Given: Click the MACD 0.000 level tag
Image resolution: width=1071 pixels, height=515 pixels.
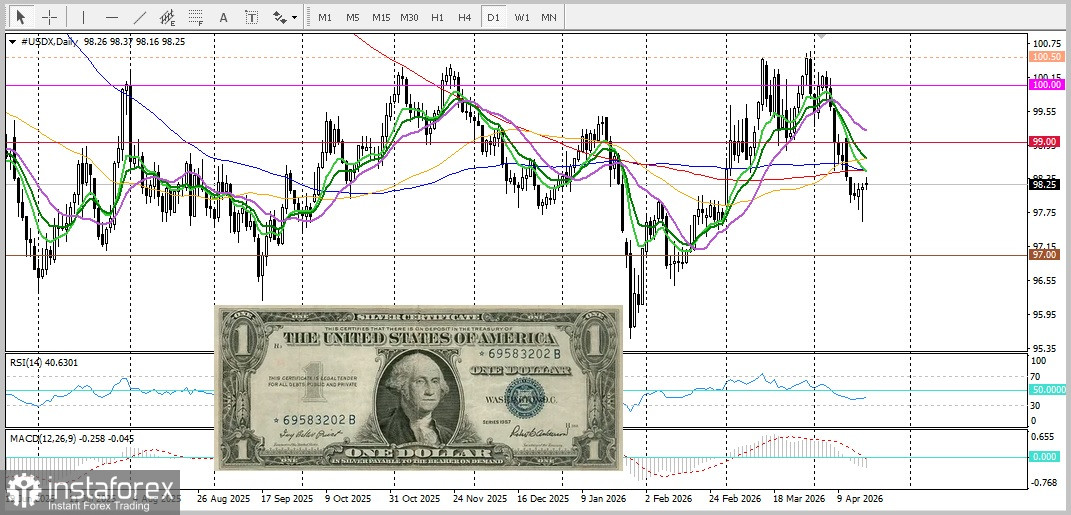Looking at the screenshot, I should pos(1044,456).
